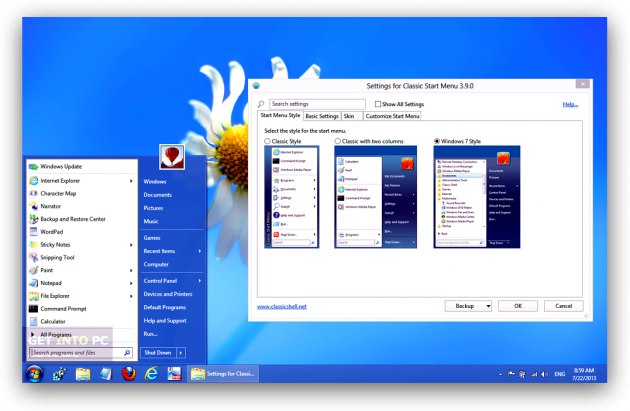The width and height of the screenshot is (630, 411).
Task: Open the www.classicshell.net link
Action: coord(282,307)
